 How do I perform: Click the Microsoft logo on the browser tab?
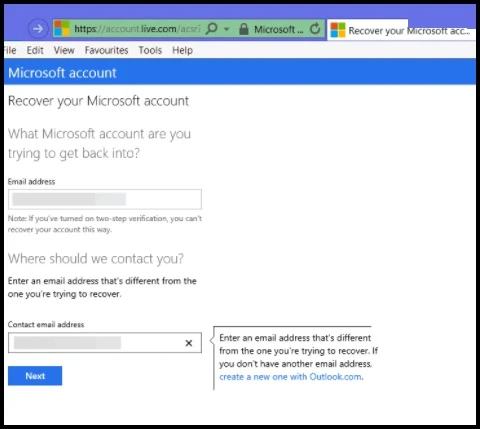[x=338, y=30]
